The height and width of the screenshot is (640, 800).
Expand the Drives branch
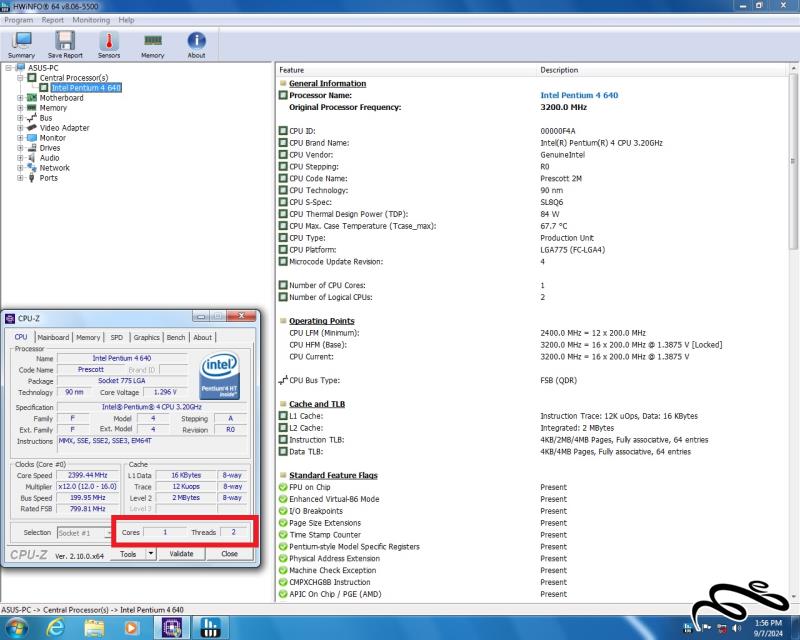coord(20,147)
